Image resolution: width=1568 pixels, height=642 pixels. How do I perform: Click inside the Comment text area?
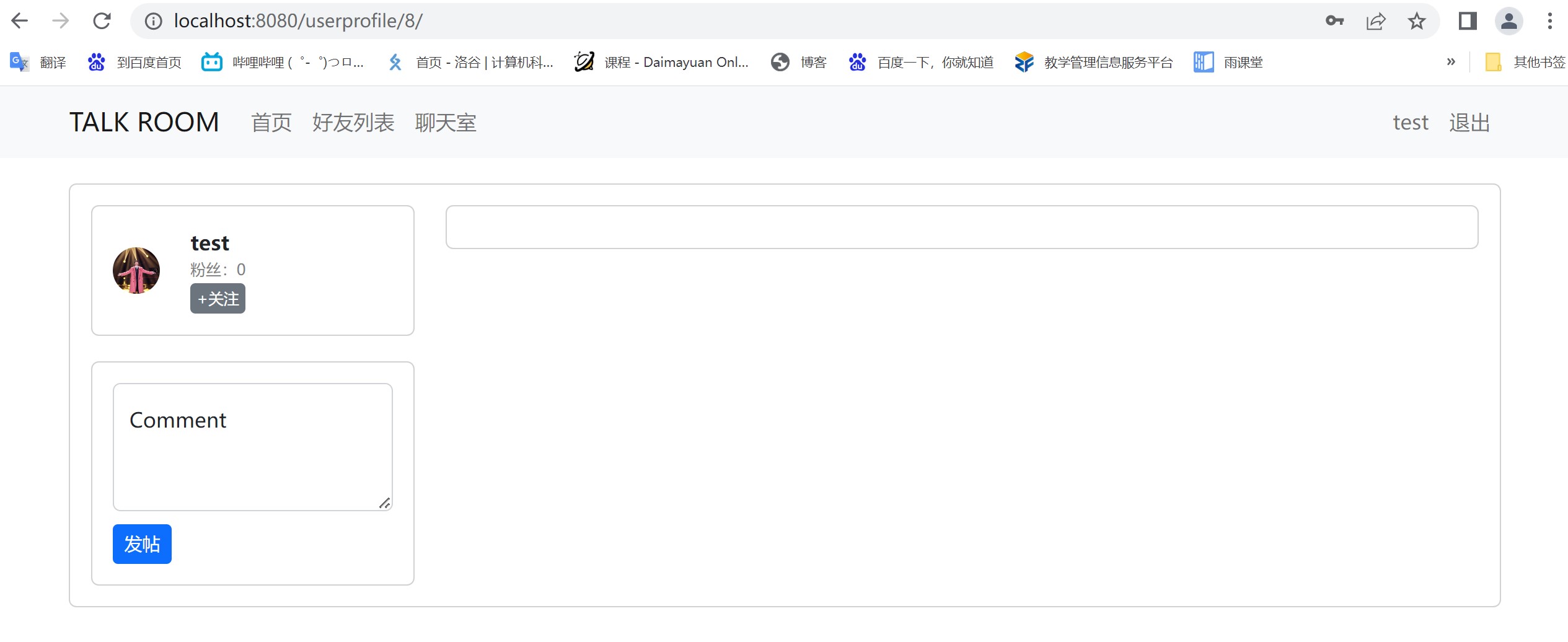252,446
